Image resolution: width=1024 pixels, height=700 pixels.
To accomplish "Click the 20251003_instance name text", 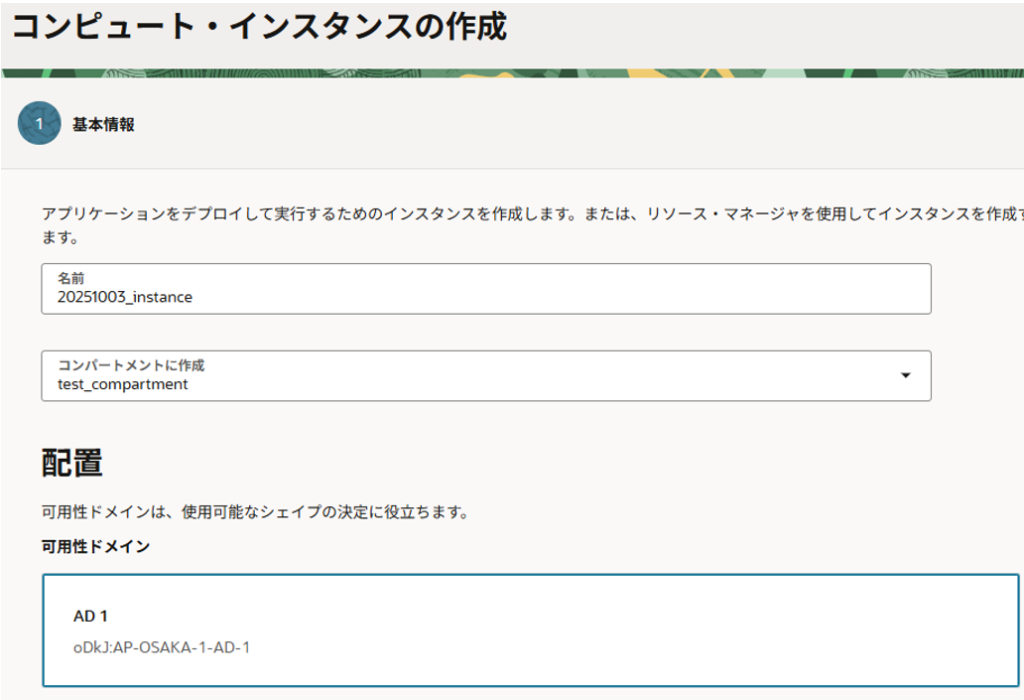I will click(x=124, y=297).
